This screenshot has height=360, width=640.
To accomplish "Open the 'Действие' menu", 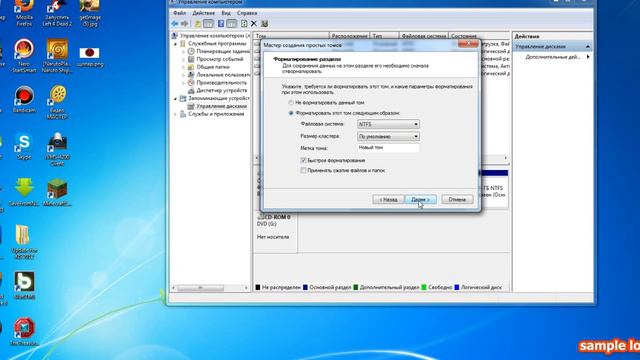I will point(203,13).
